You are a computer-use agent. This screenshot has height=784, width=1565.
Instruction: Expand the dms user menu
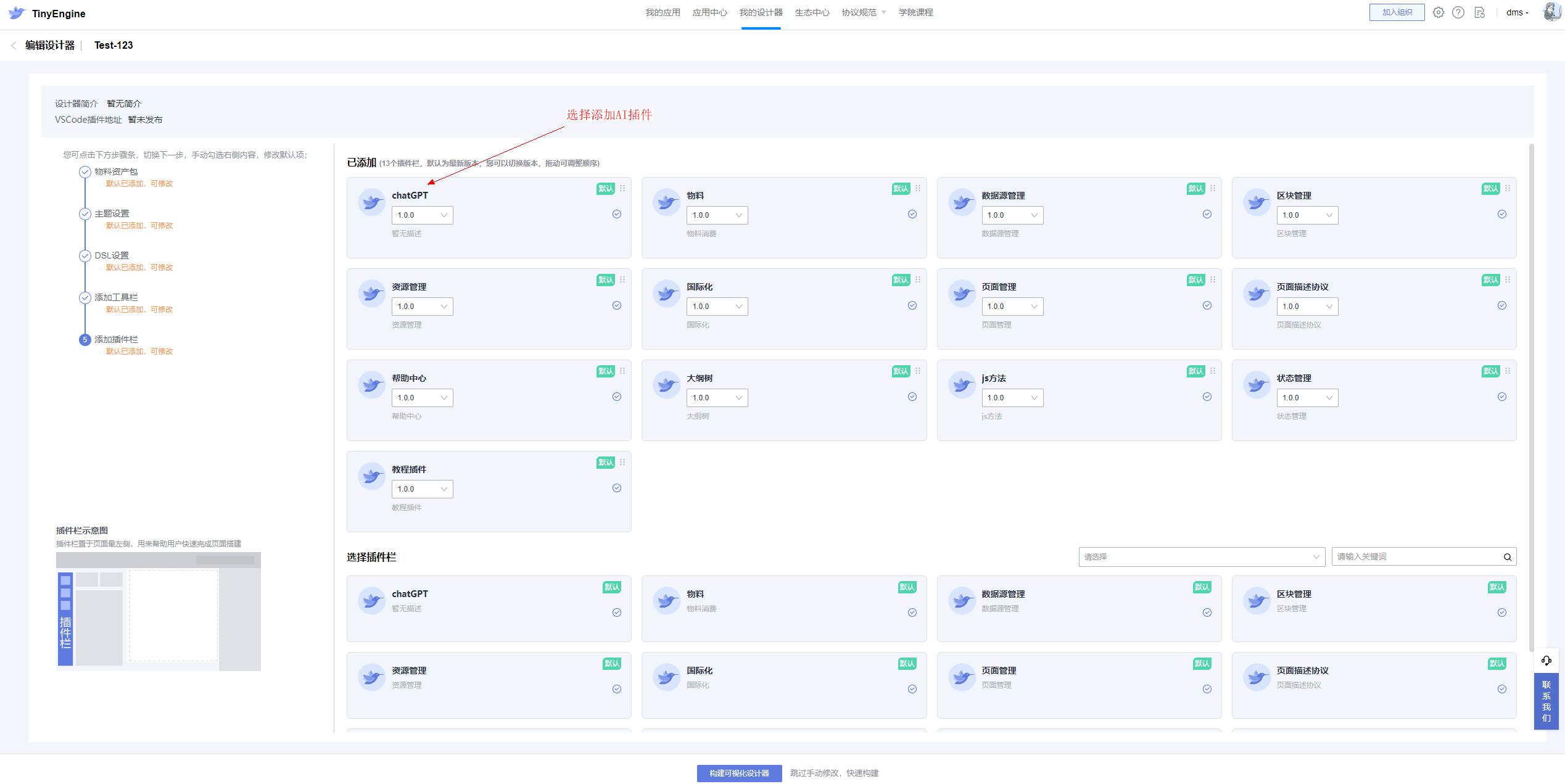coord(1517,12)
